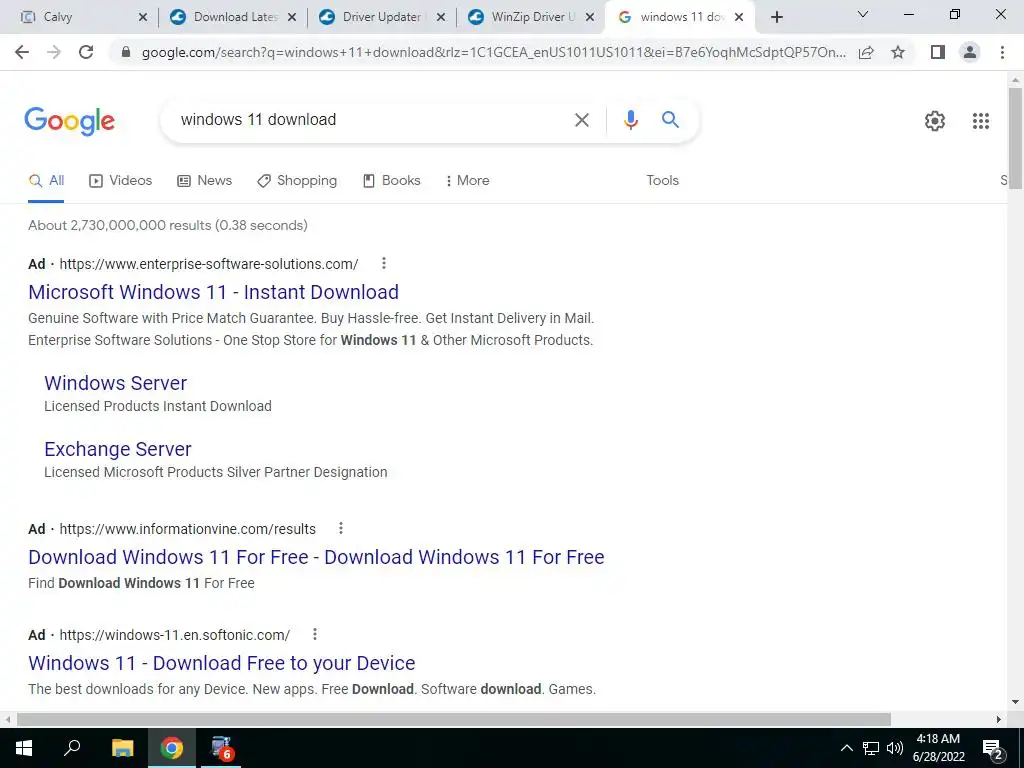This screenshot has width=1024, height=768.
Task: Open options for the enterprise-software-solutions ad
Action: coord(384,263)
